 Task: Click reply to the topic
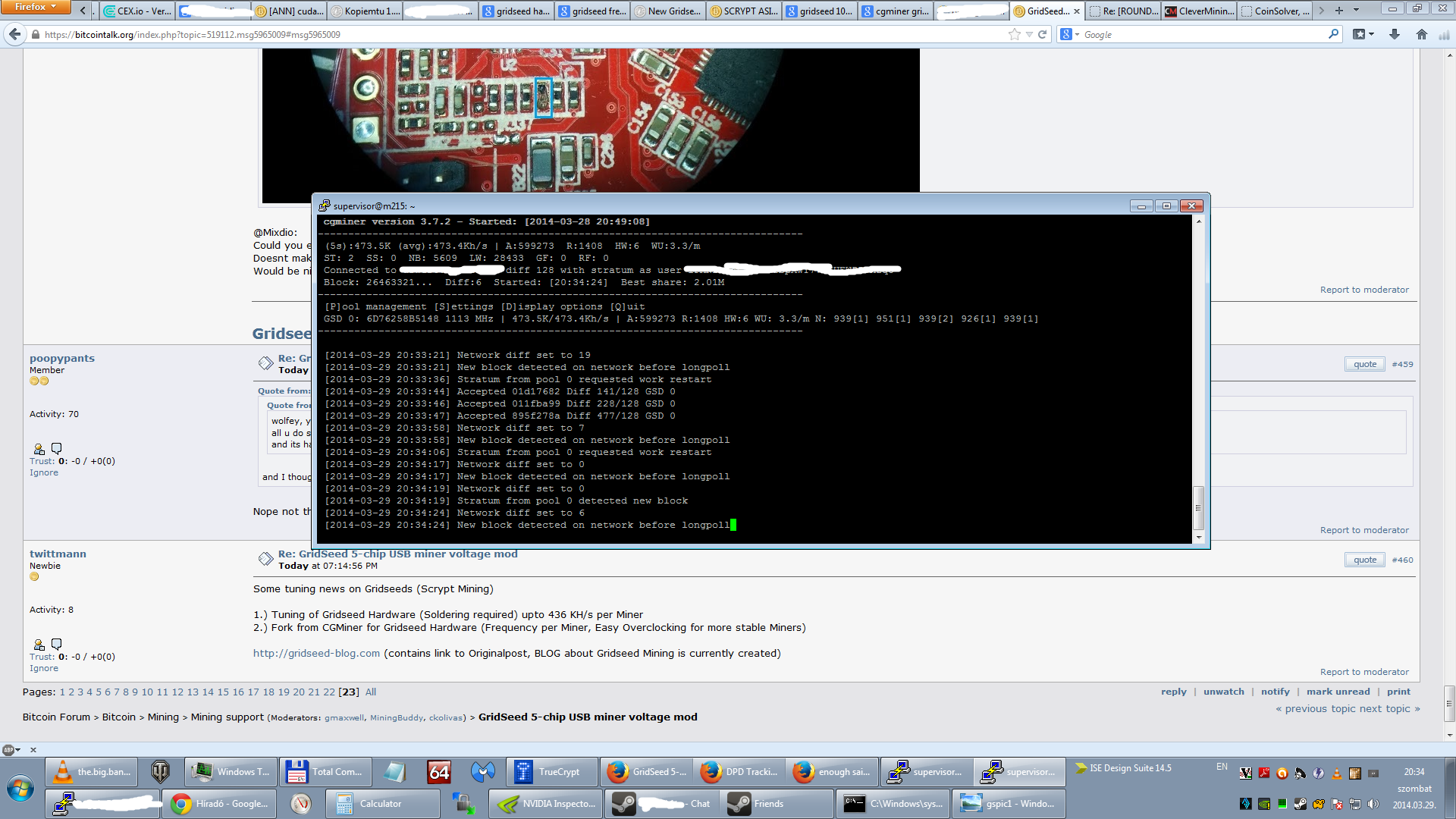pyautogui.click(x=1174, y=692)
